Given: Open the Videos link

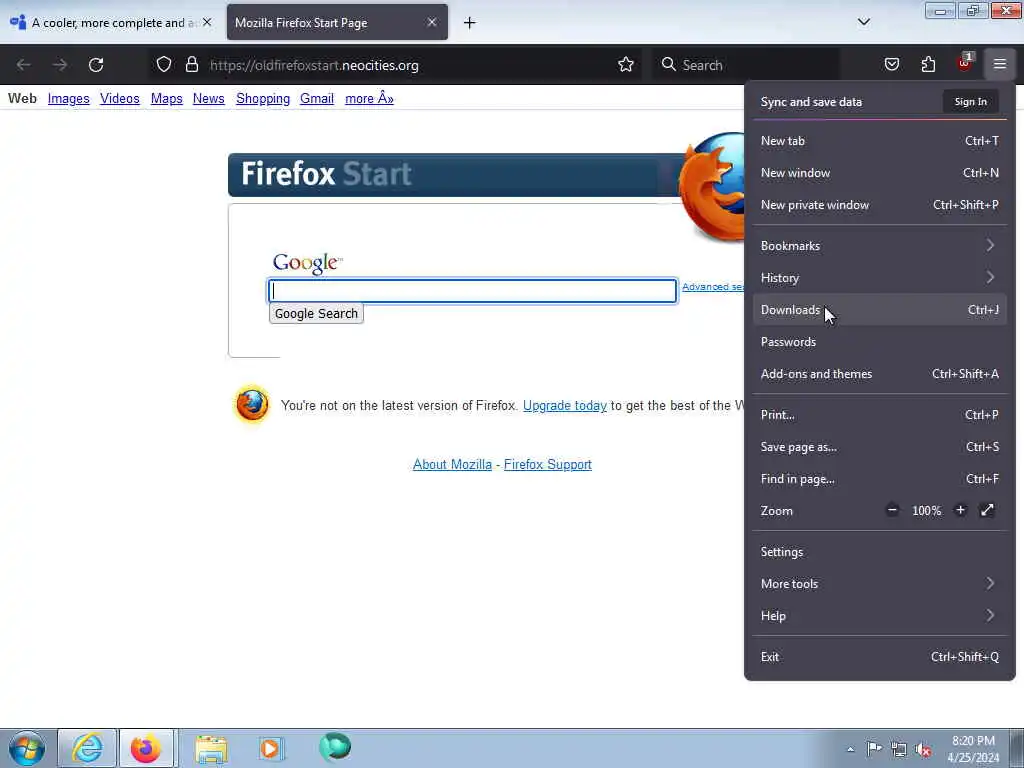Looking at the screenshot, I should coord(120,99).
